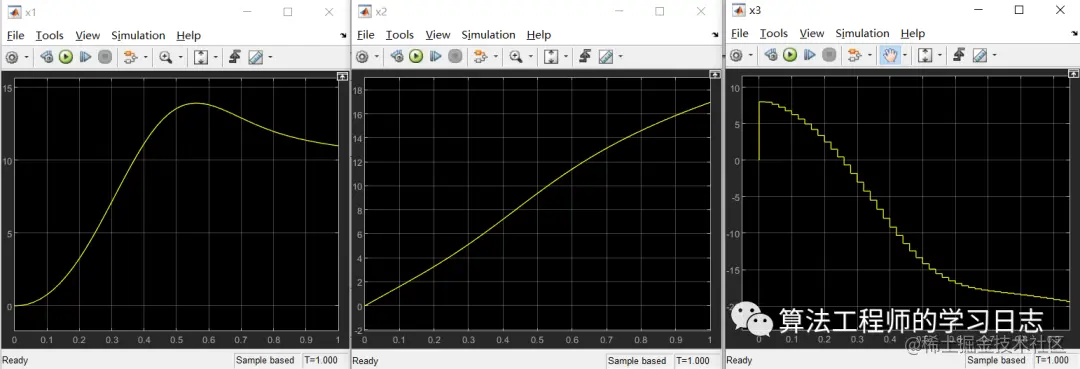This screenshot has width=1080, height=369.
Task: Step forward in the x1 scope toolbar
Action: (85, 57)
